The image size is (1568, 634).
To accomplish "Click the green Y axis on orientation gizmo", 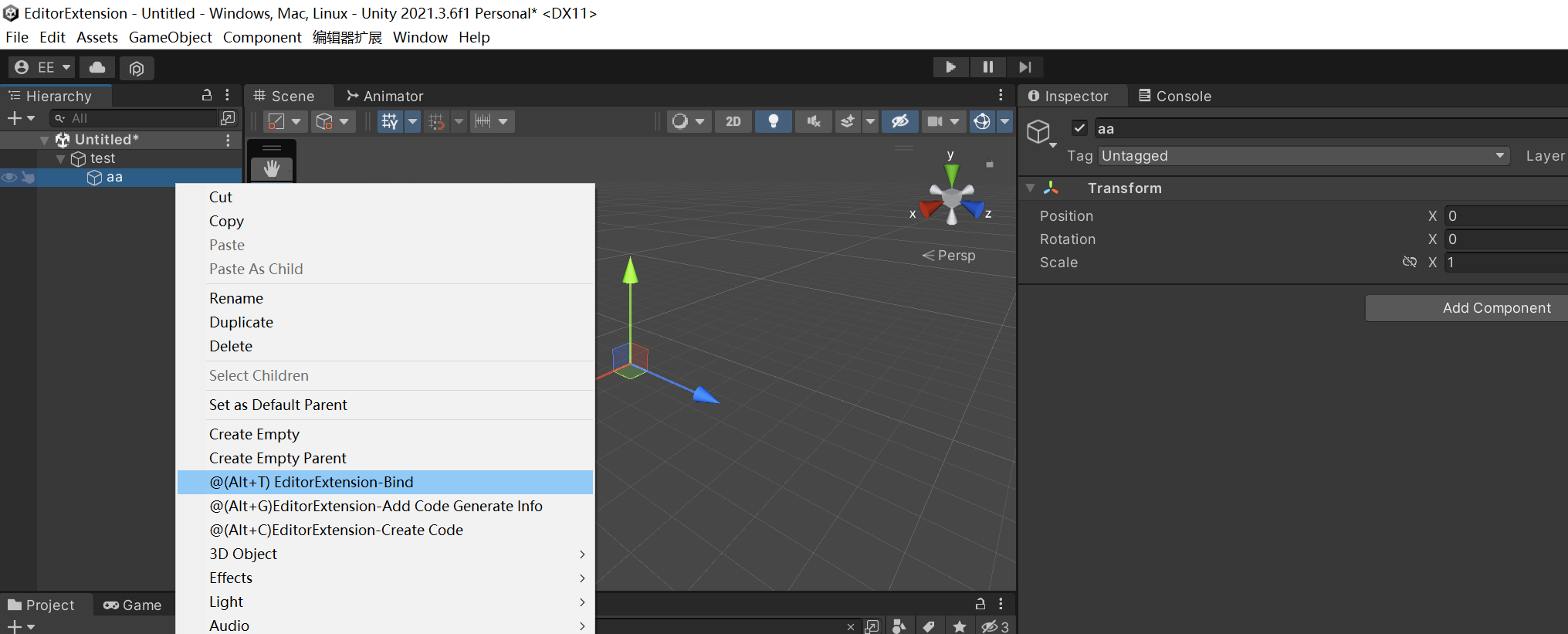I will point(952,173).
